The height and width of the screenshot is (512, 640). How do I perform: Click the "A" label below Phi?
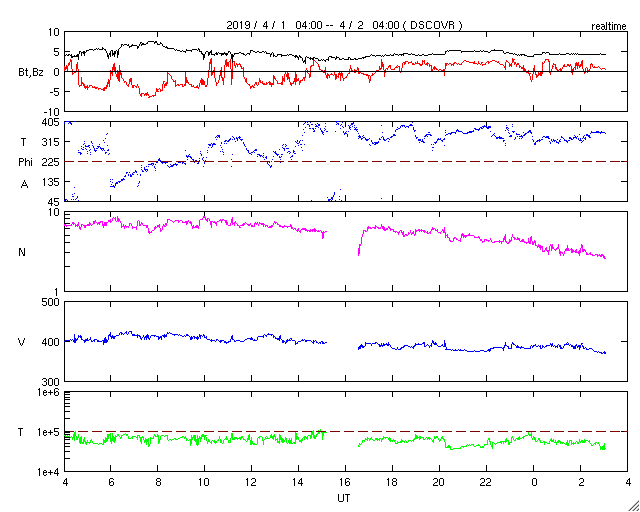click(24, 185)
